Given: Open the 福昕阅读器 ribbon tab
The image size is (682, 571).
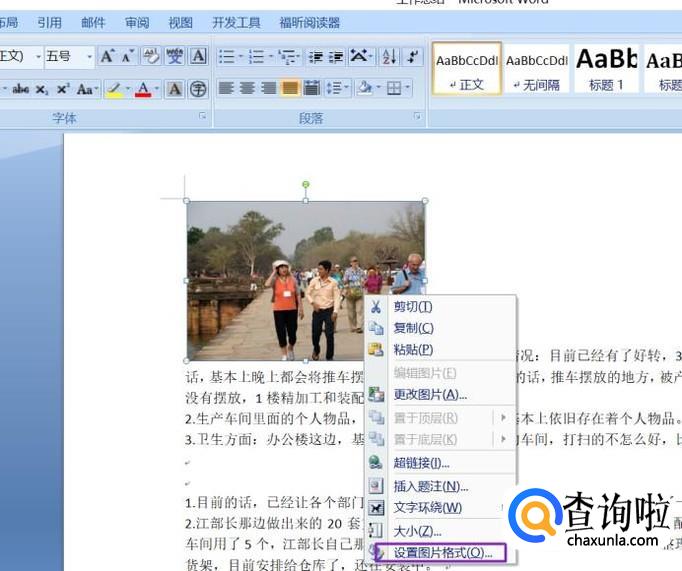Looking at the screenshot, I should [310, 23].
